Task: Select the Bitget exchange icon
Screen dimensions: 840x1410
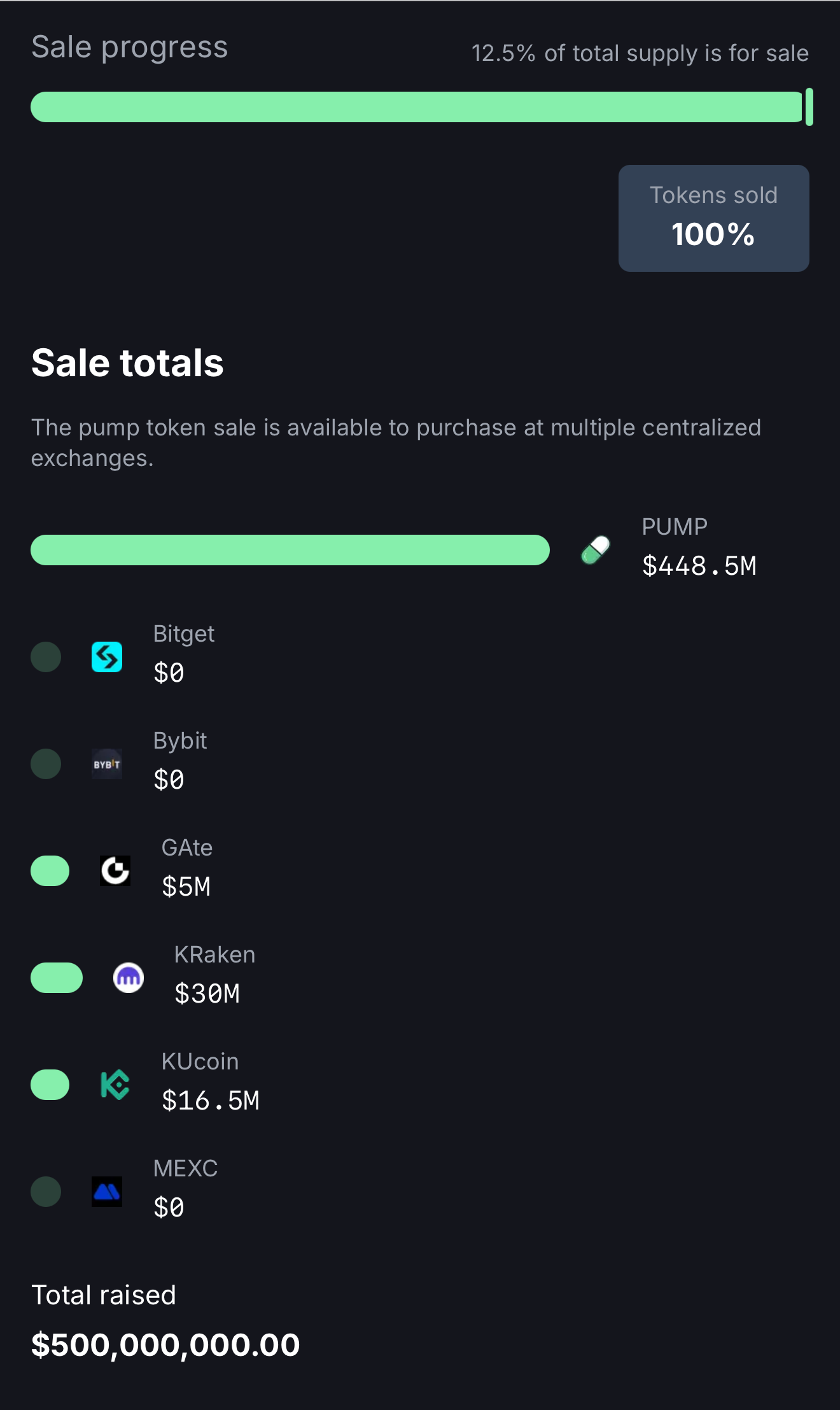Action: point(107,658)
